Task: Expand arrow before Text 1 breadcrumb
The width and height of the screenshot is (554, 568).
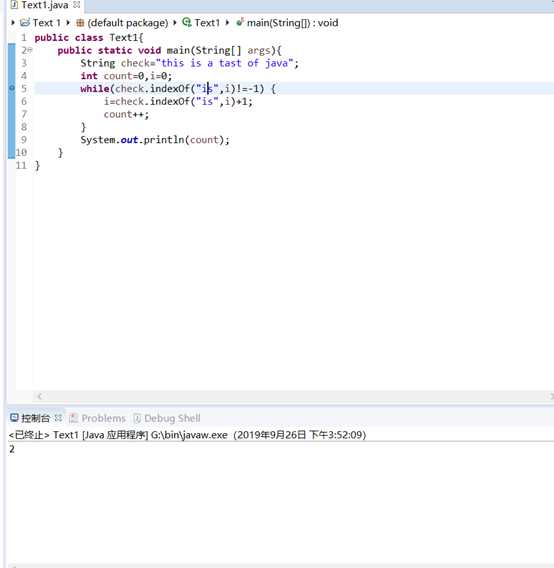Action: [13, 22]
